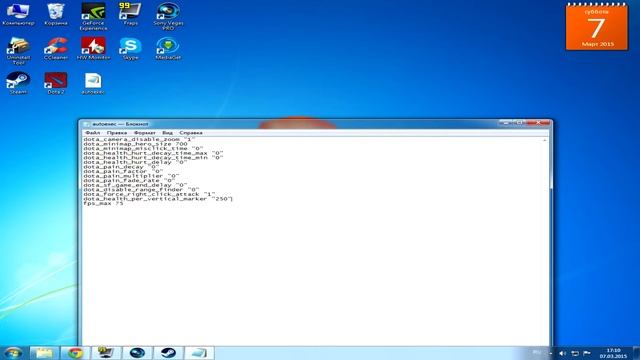The width and height of the screenshot is (640, 360).
Task: Maximize the Notepad window
Action: click(x=519, y=122)
